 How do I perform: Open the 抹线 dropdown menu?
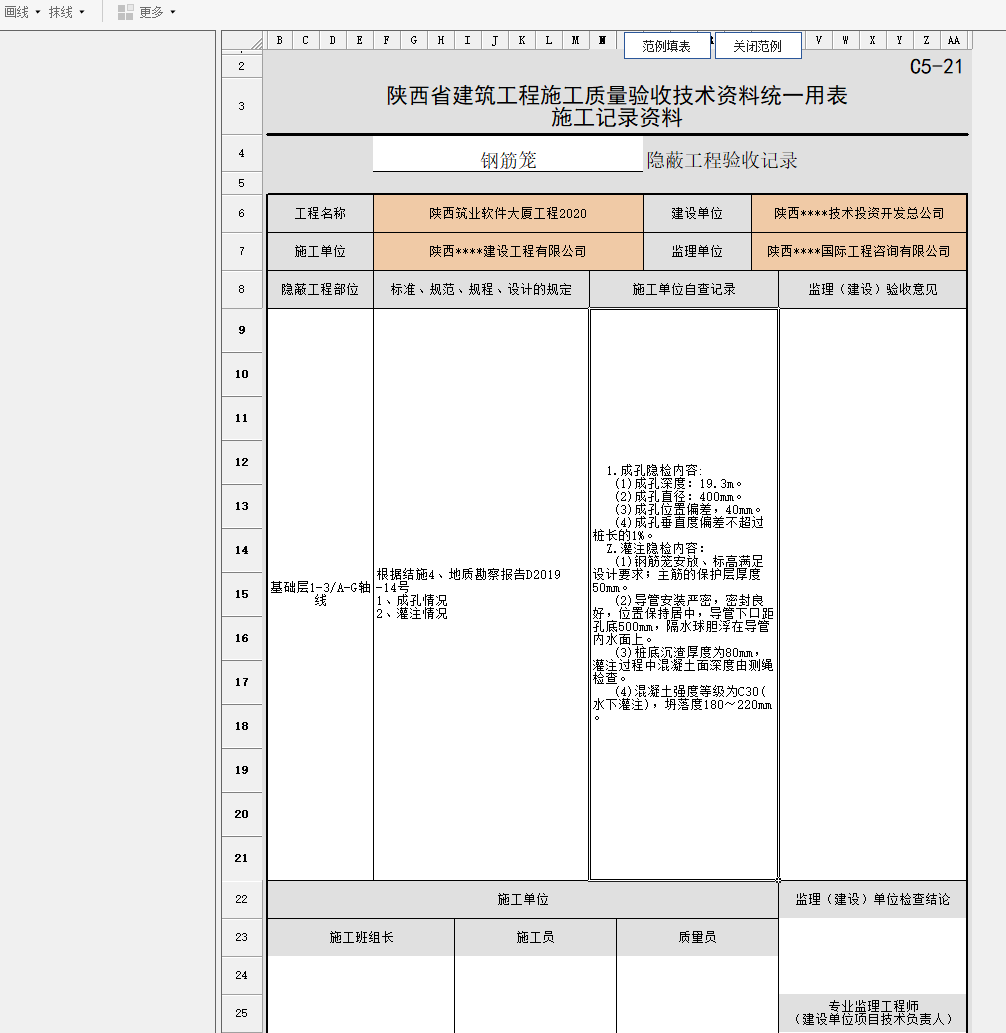click(x=67, y=12)
